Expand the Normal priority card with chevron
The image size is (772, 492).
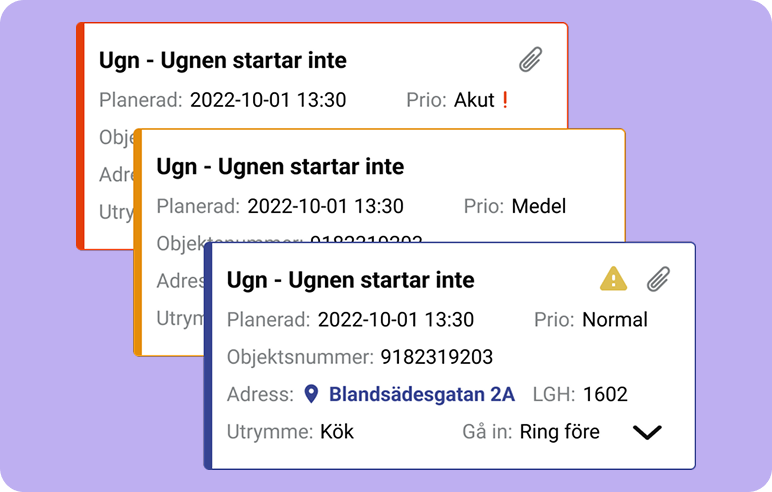(648, 432)
